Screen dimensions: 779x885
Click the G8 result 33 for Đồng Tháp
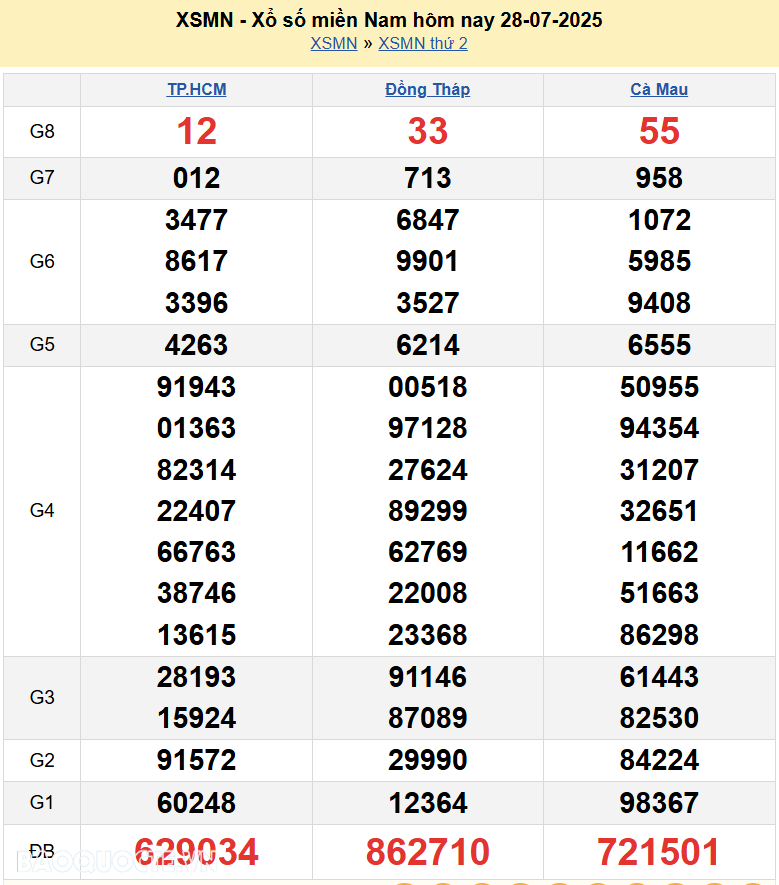[428, 131]
